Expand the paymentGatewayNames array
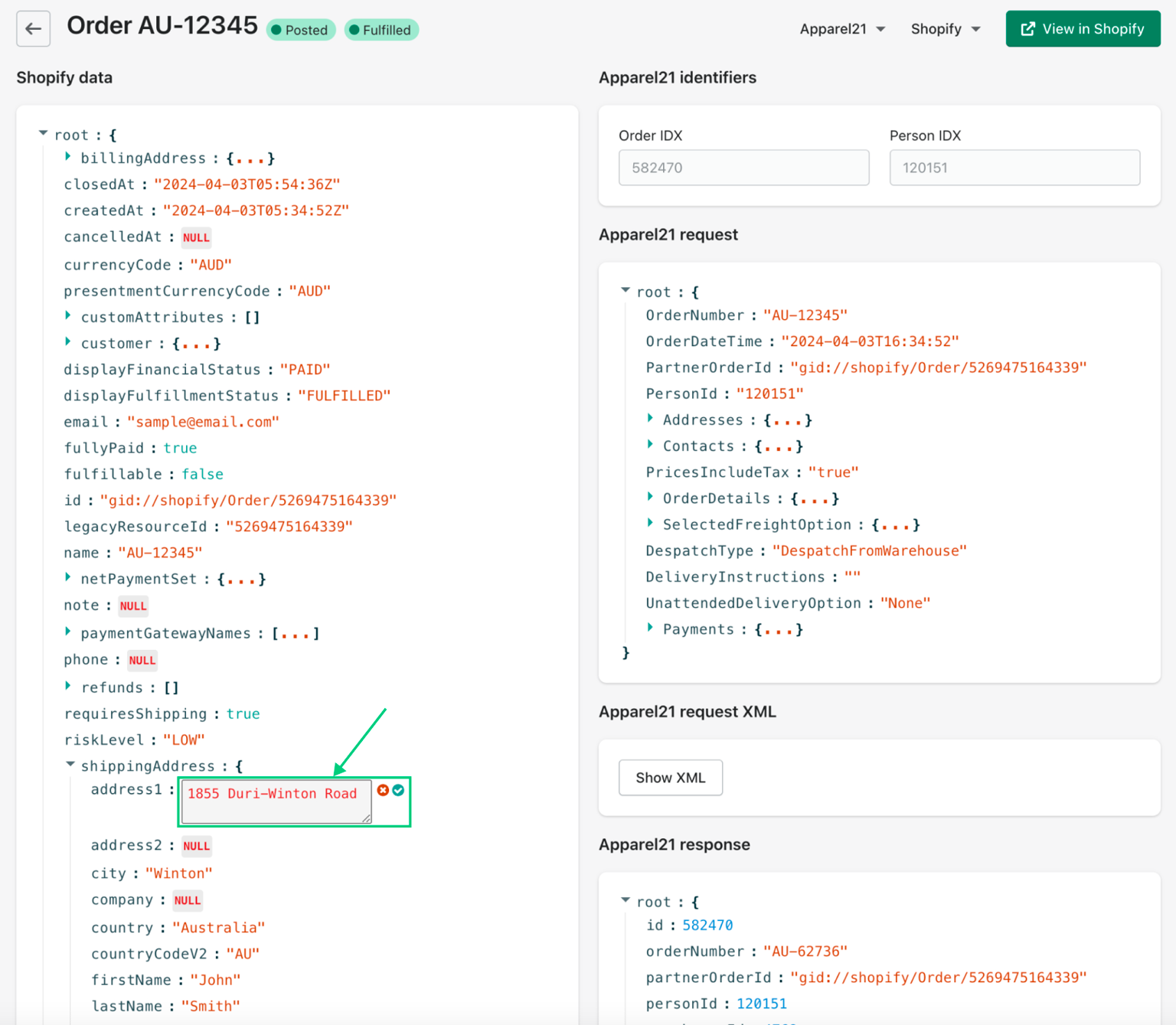 (x=68, y=632)
